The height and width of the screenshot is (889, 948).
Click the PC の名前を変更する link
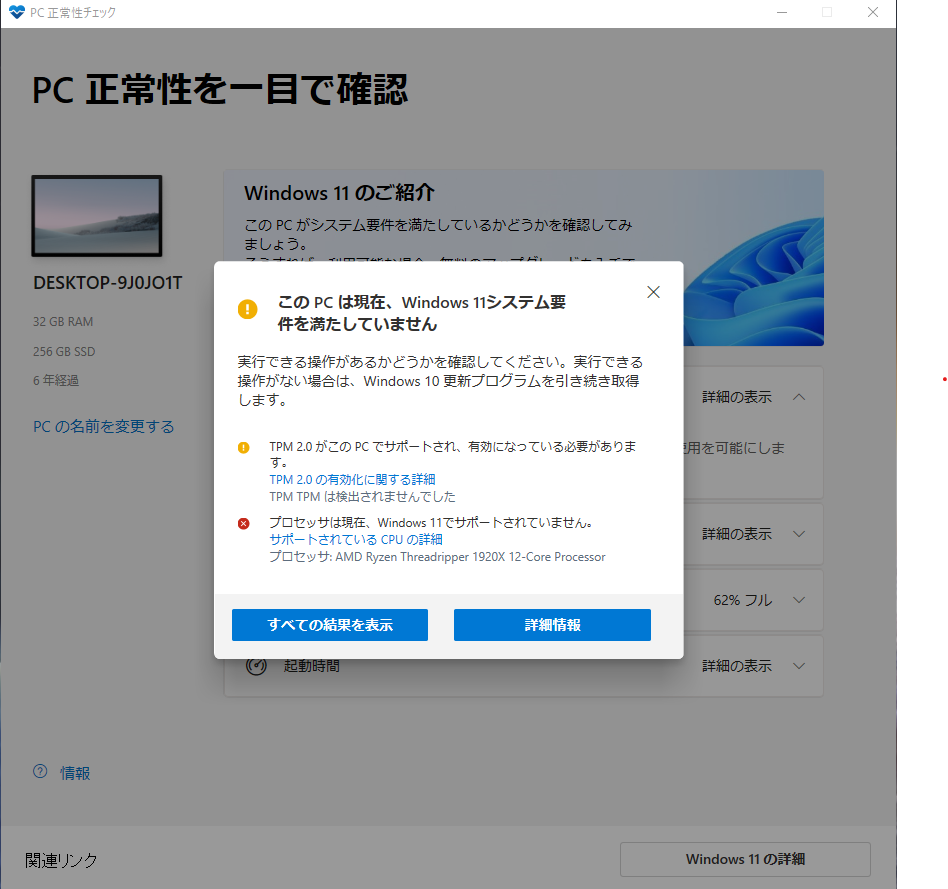[x=103, y=426]
